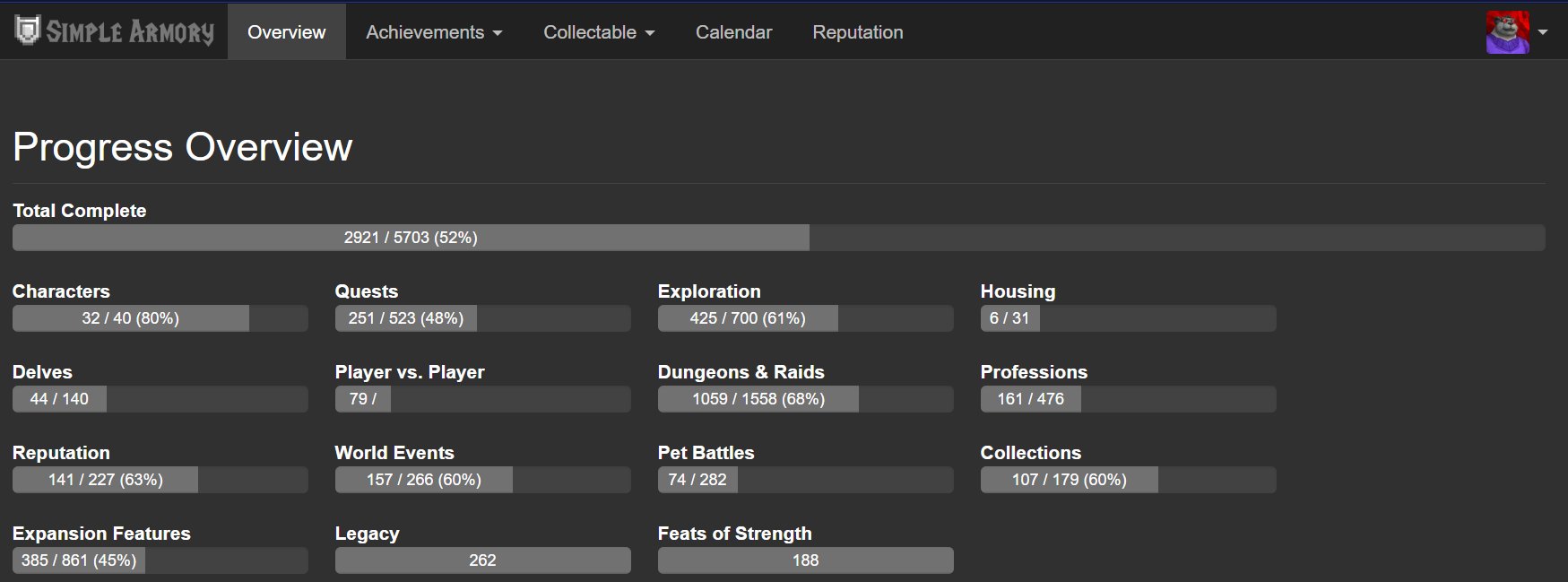Go to the Reputation nav page

point(858,32)
